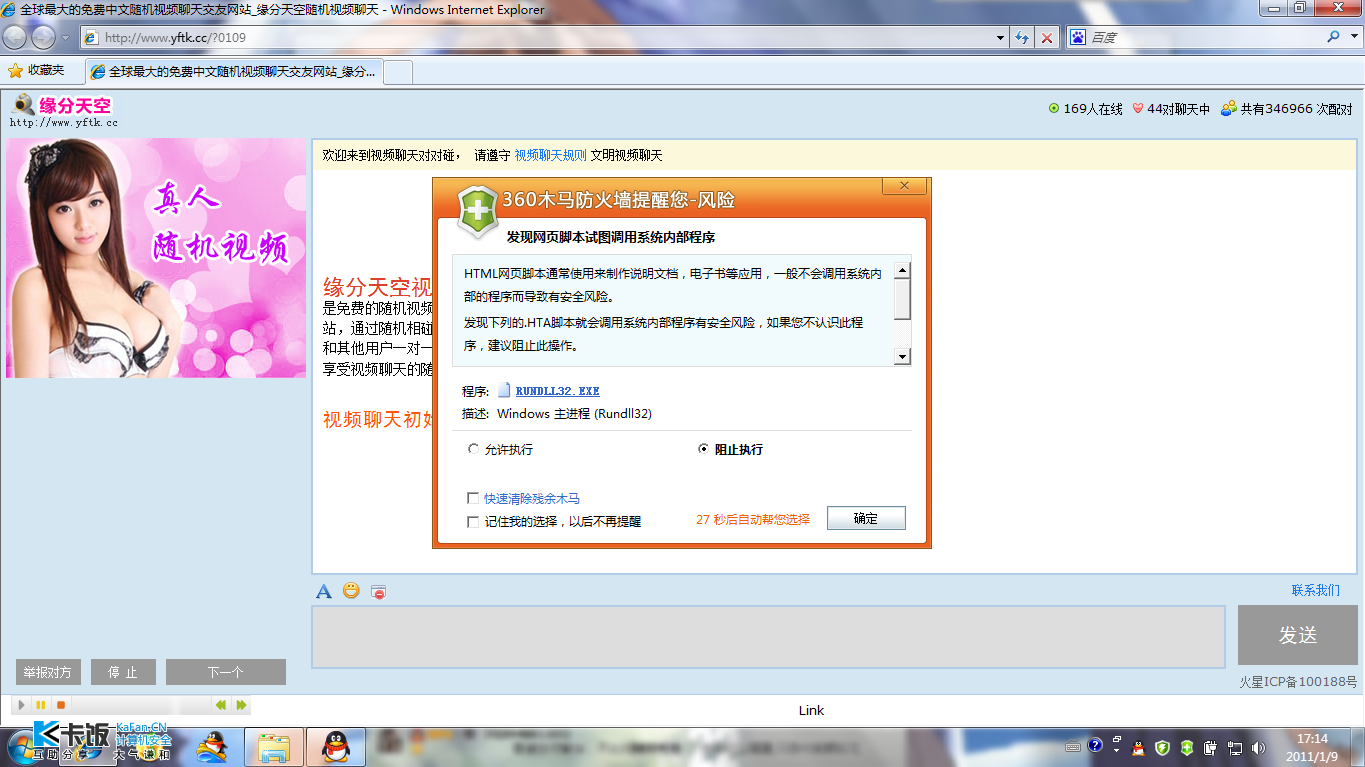Open the emoticon smiley picker
Viewport: 1365px width, 767px height.
(351, 590)
